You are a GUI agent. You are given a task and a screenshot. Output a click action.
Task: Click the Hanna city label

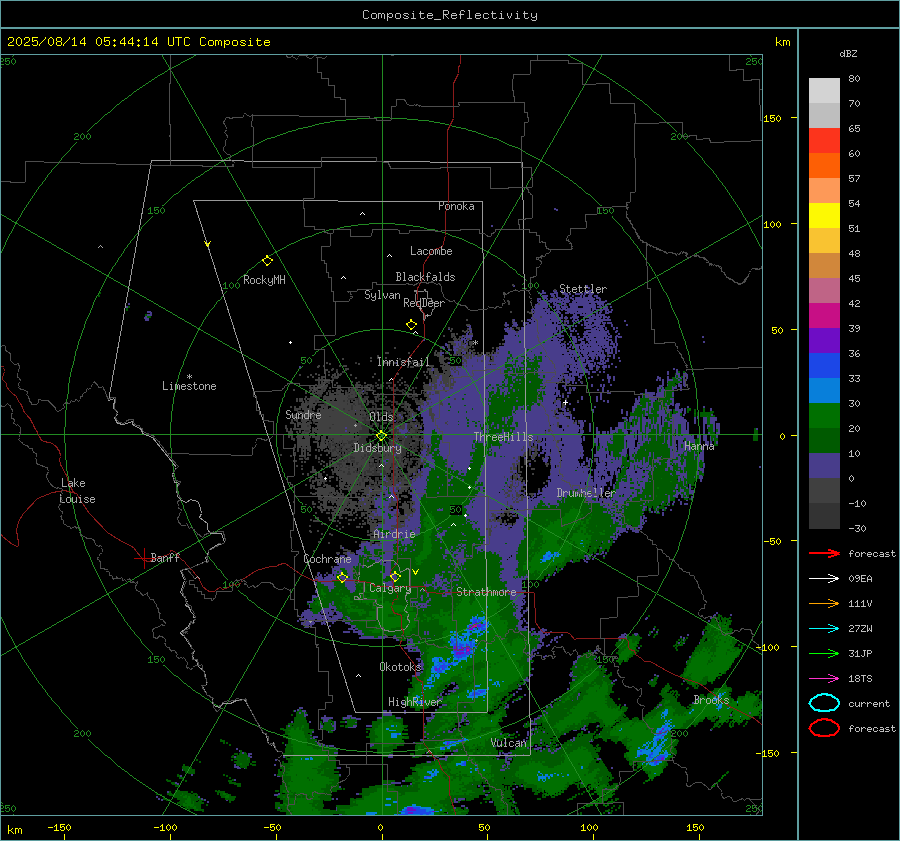pyautogui.click(x=699, y=446)
